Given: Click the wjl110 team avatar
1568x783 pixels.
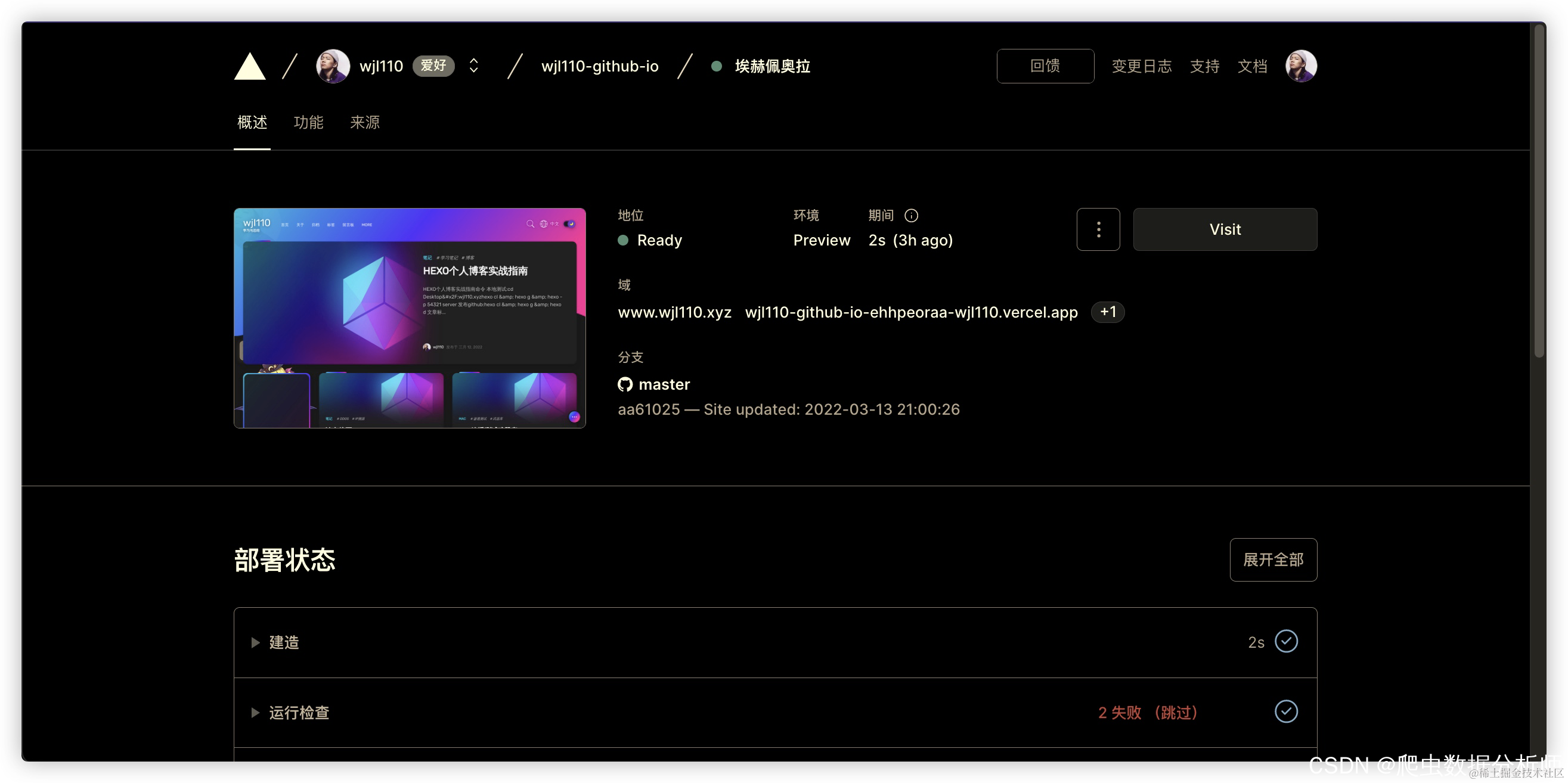Looking at the screenshot, I should [332, 66].
